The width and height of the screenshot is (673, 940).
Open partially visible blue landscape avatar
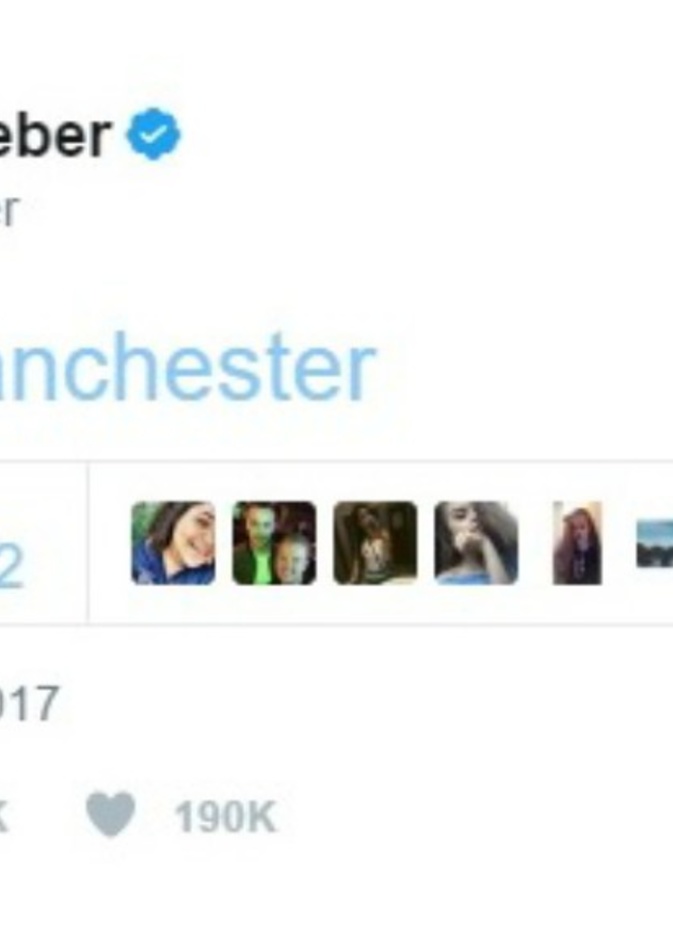tap(654, 544)
